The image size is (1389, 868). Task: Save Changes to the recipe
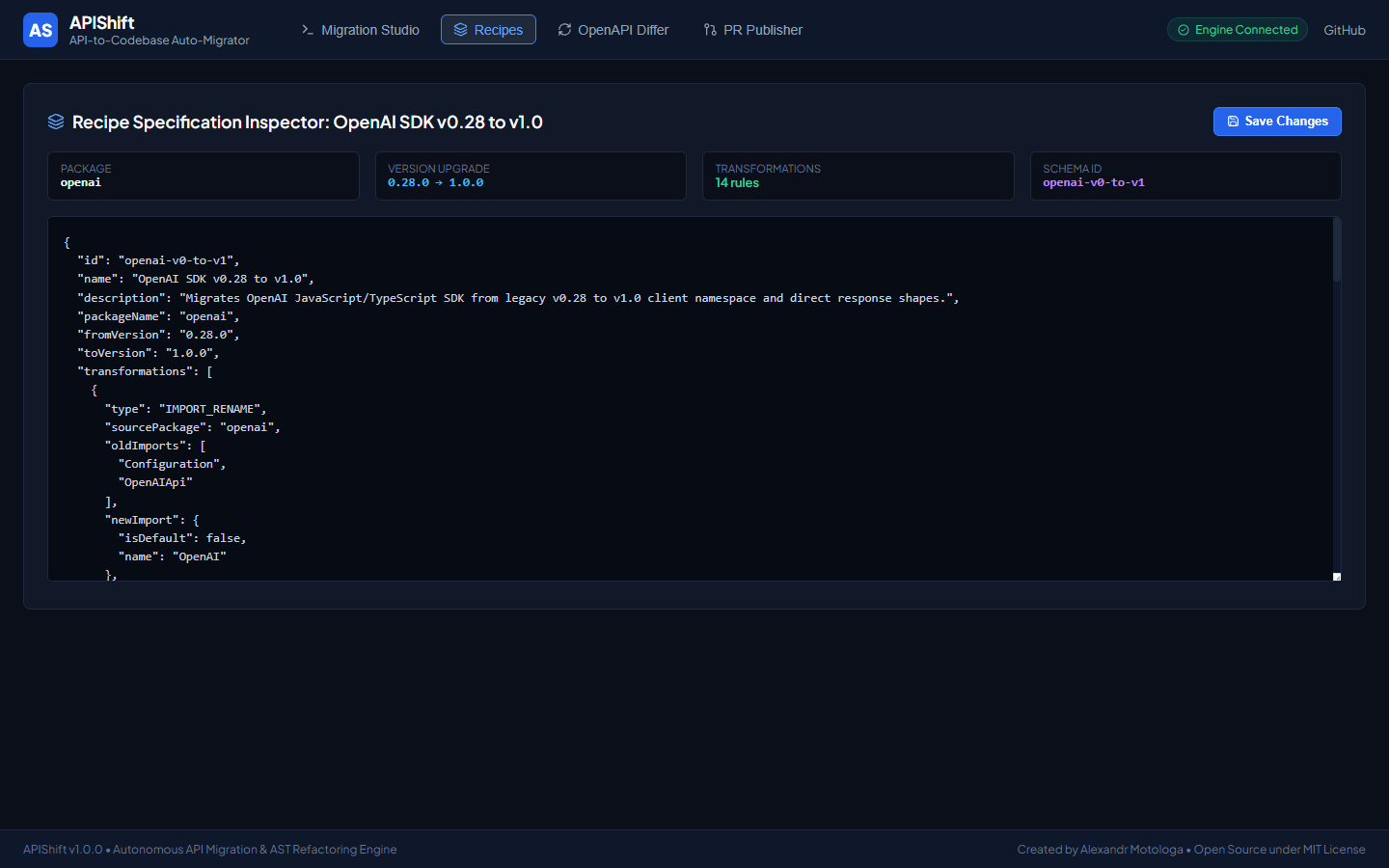pos(1277,122)
